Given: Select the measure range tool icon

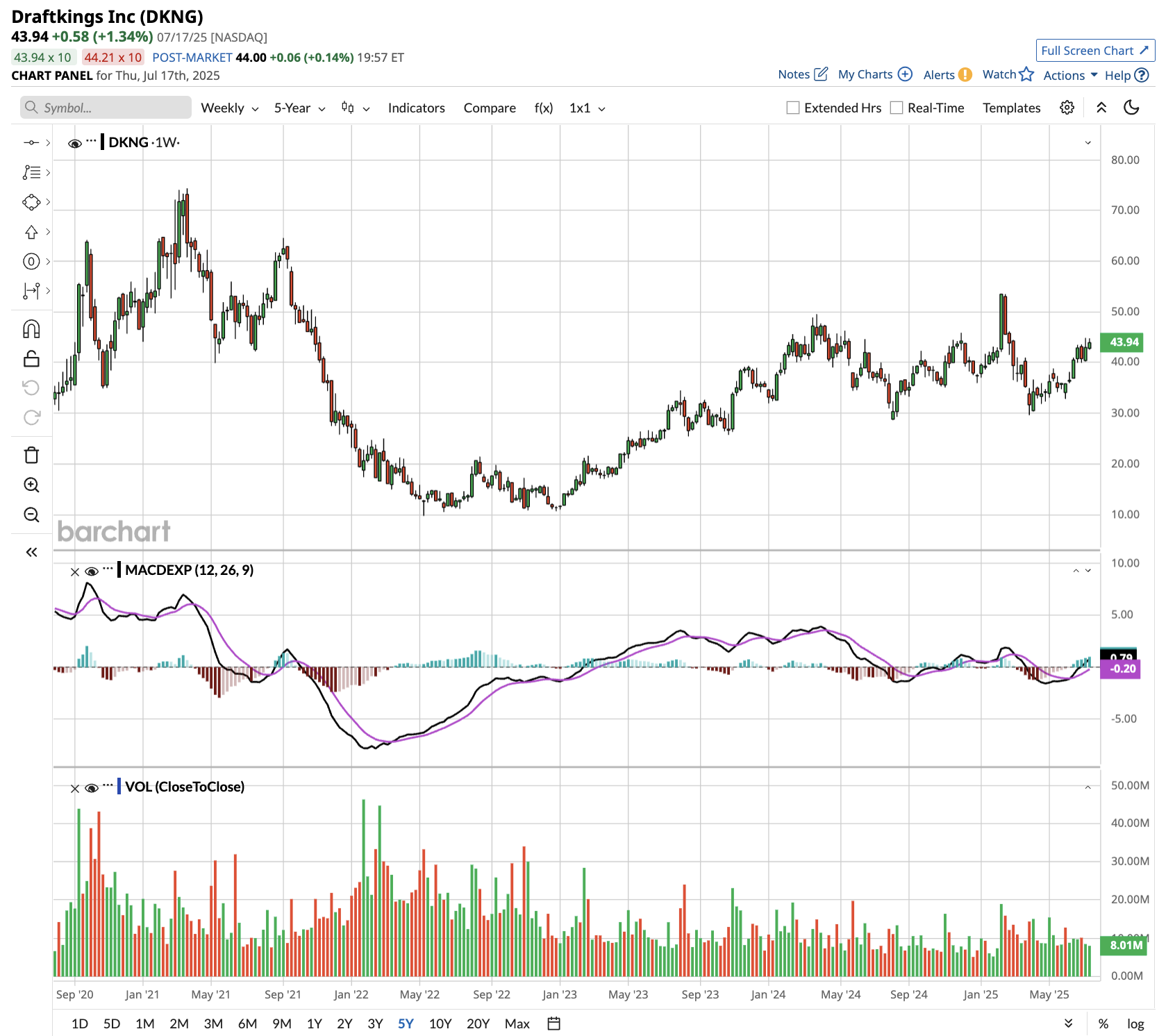Looking at the screenshot, I should (31, 291).
